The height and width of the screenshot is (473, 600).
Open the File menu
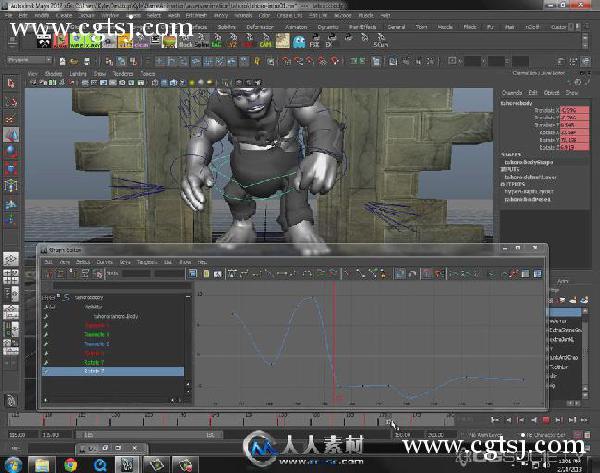pyautogui.click(x=9, y=16)
